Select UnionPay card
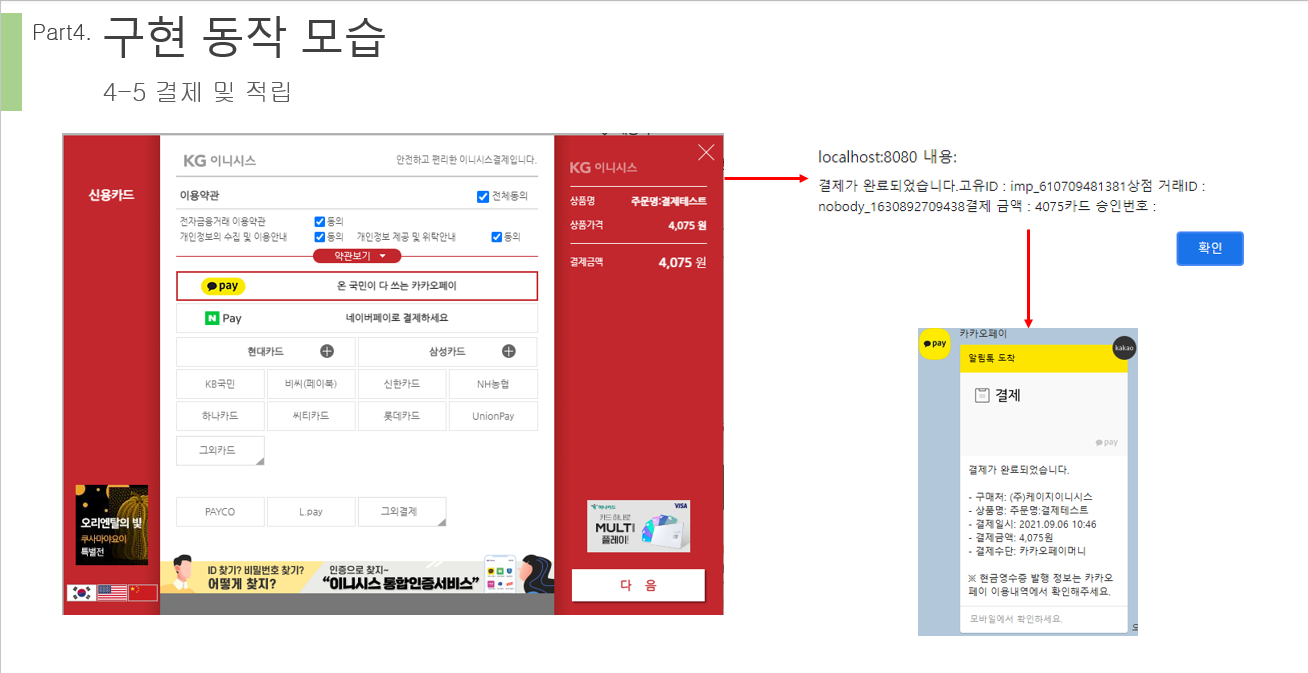 point(493,416)
